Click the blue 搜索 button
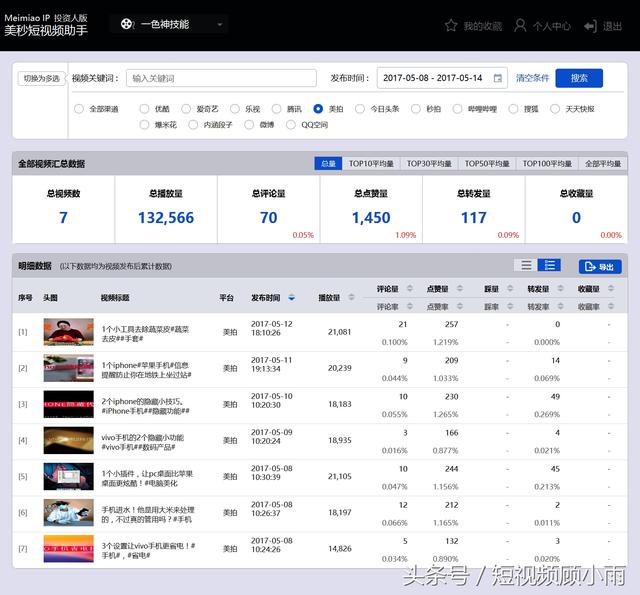640x595 pixels. (x=579, y=78)
